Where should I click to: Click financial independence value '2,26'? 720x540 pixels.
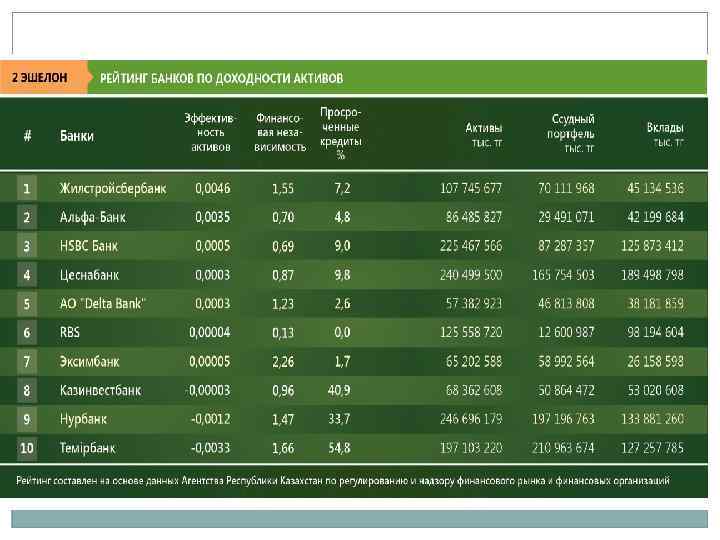(283, 361)
